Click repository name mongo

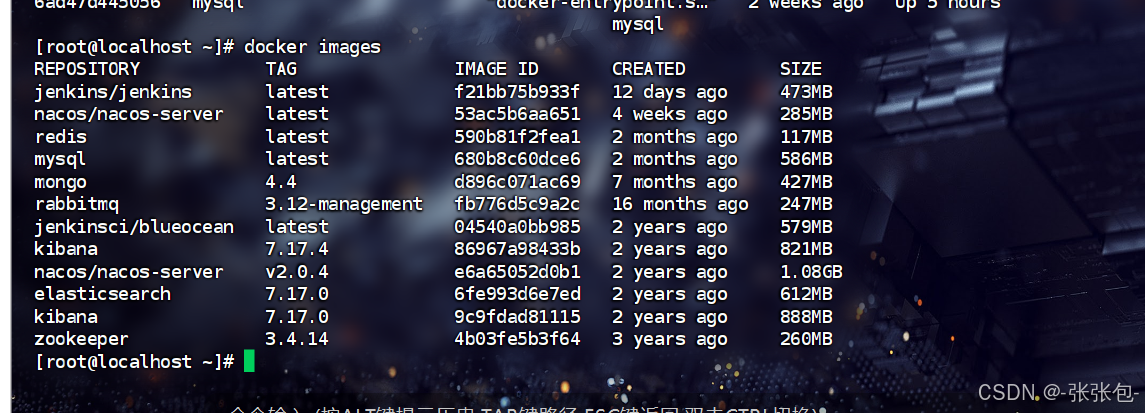tap(61, 182)
